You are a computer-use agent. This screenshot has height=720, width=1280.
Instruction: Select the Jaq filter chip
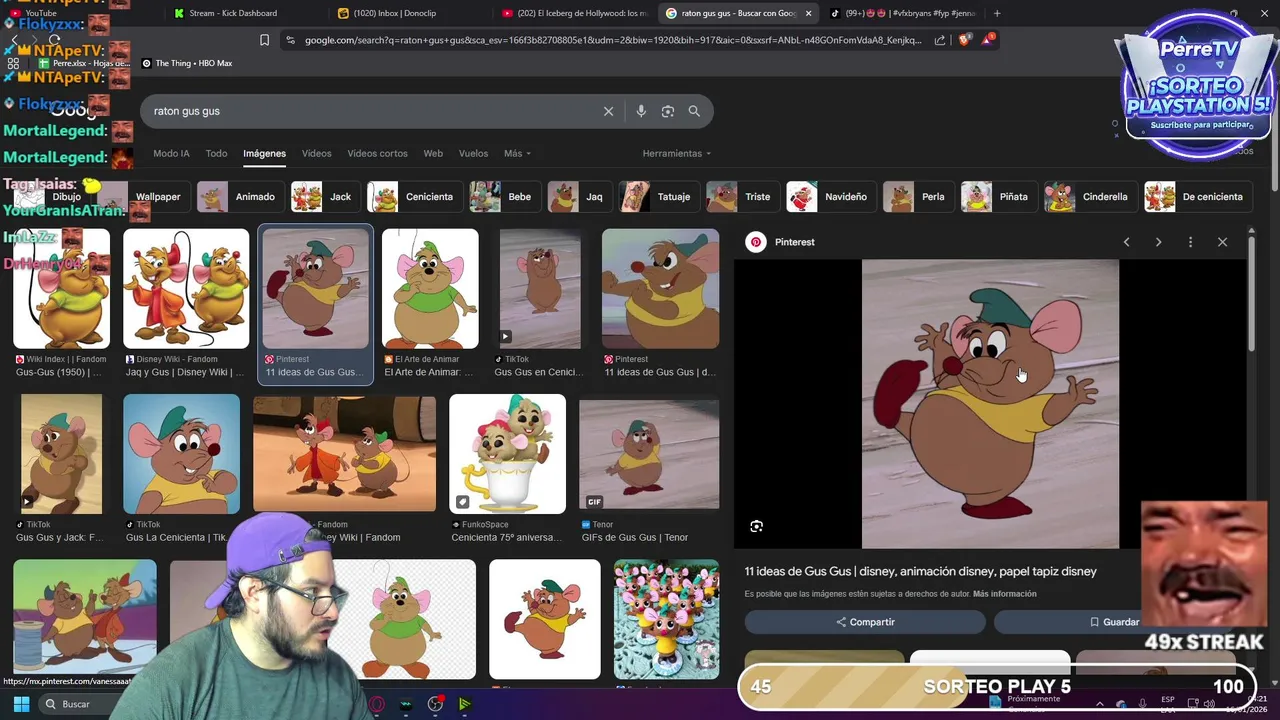tap(578, 197)
